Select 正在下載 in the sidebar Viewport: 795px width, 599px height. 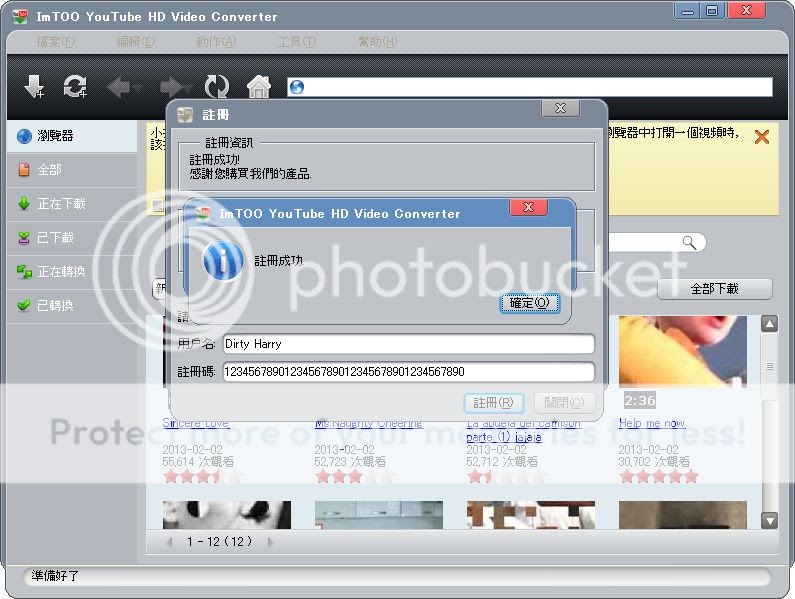pos(72,204)
